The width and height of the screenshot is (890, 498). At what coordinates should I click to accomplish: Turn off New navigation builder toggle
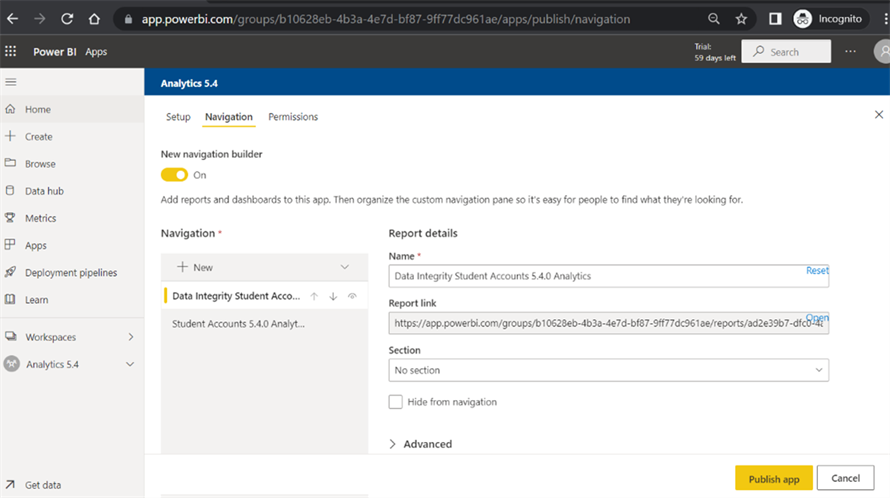pos(174,175)
